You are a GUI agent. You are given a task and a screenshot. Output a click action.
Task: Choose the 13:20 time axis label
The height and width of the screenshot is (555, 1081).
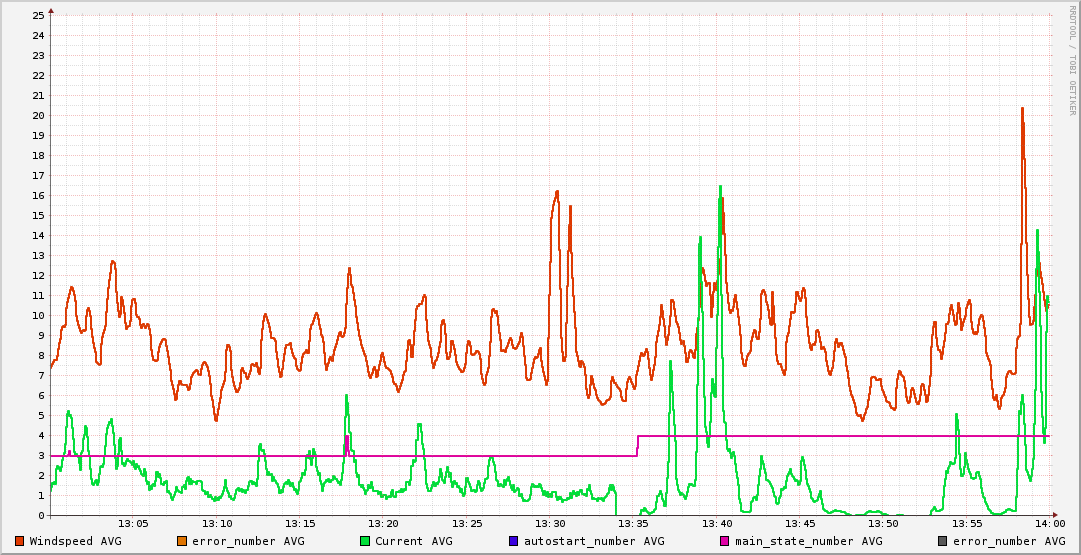click(383, 524)
